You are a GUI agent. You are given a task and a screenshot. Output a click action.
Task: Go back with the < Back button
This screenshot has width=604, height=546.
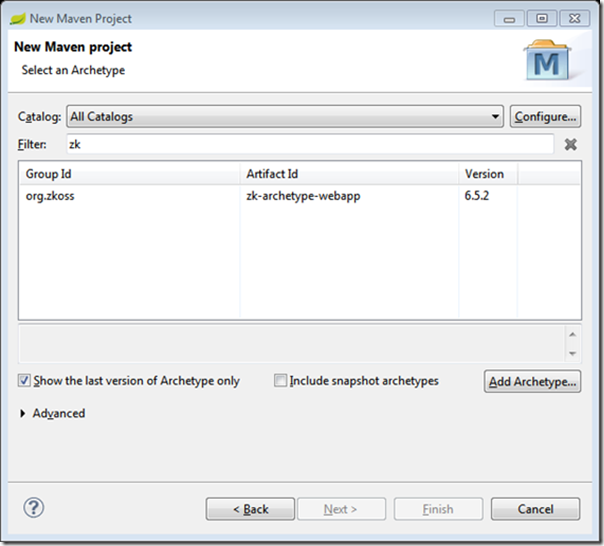[250, 509]
